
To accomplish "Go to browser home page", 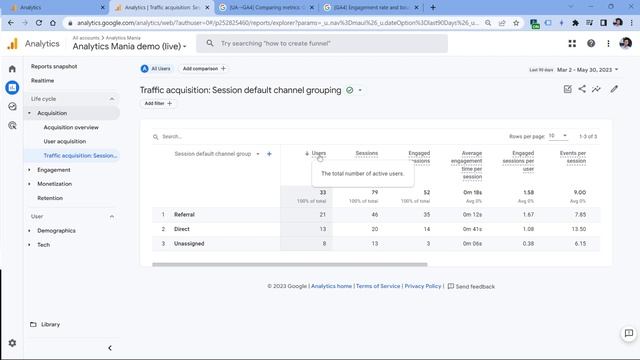I will click(x=53, y=23).
